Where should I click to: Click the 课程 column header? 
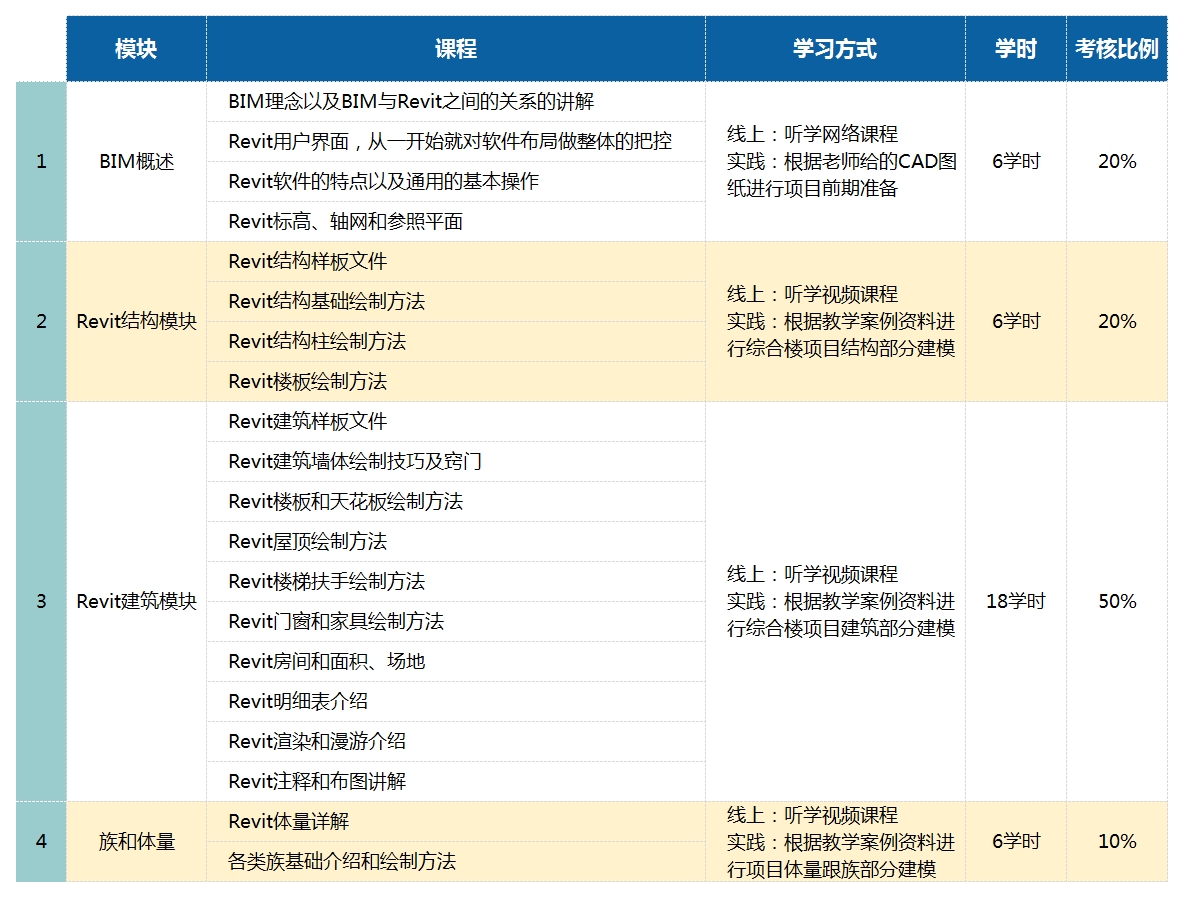click(455, 49)
